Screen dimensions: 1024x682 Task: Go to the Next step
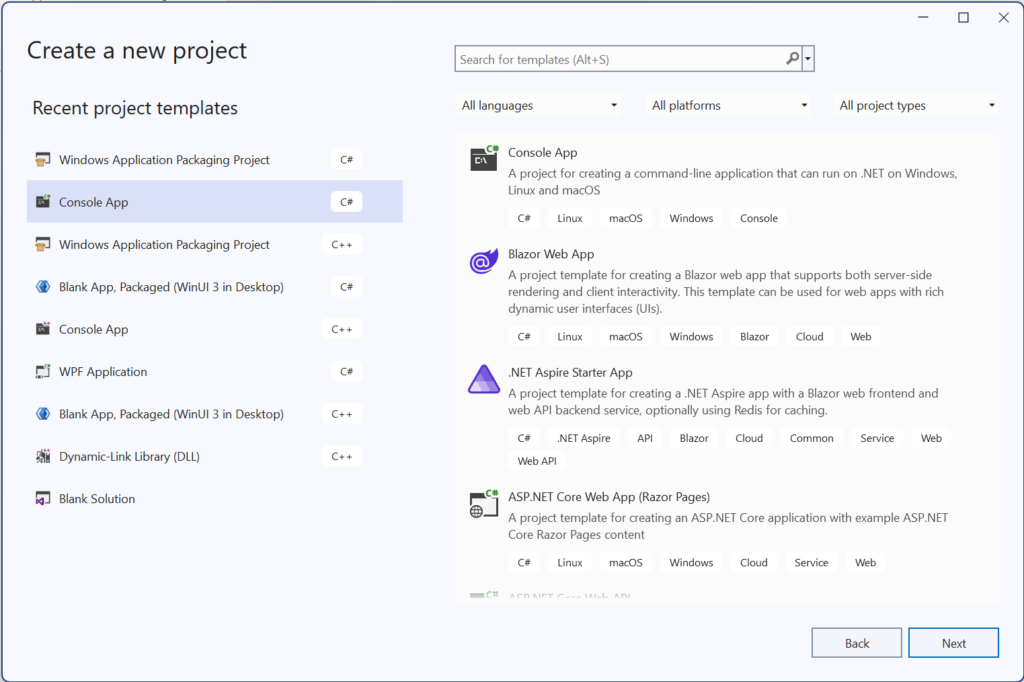953,643
